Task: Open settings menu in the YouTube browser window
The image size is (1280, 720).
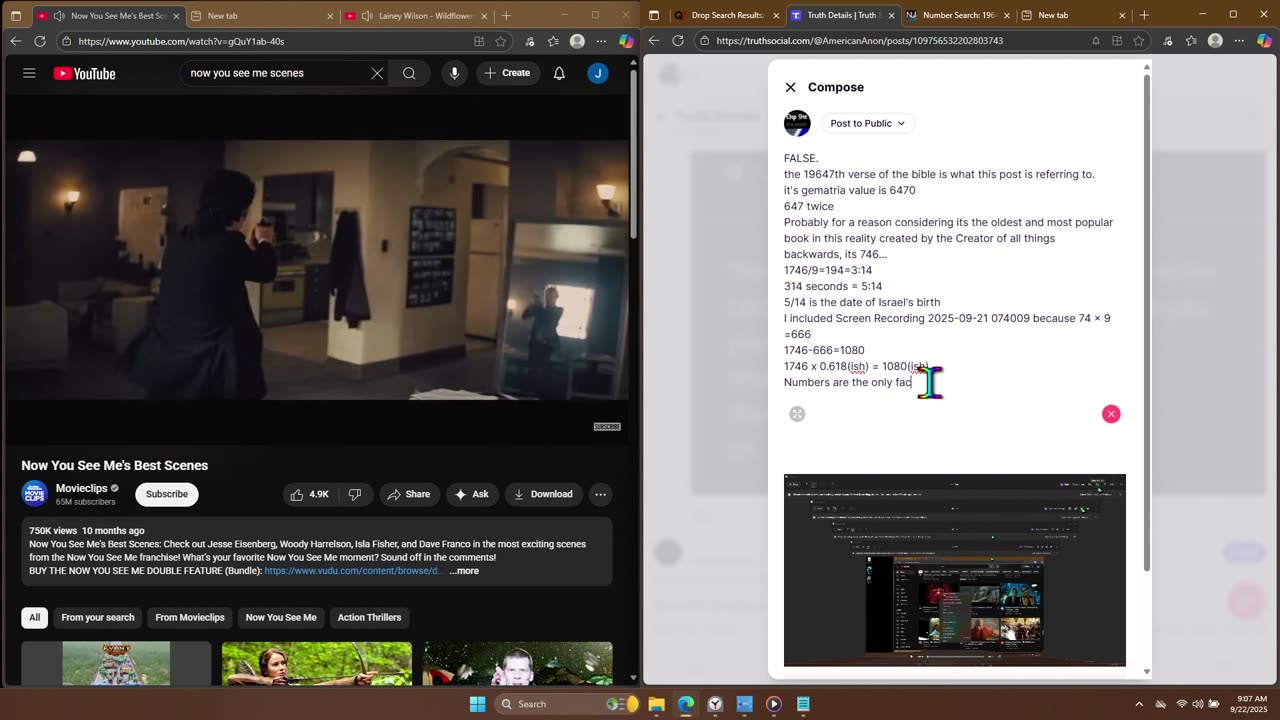Action: point(601,41)
